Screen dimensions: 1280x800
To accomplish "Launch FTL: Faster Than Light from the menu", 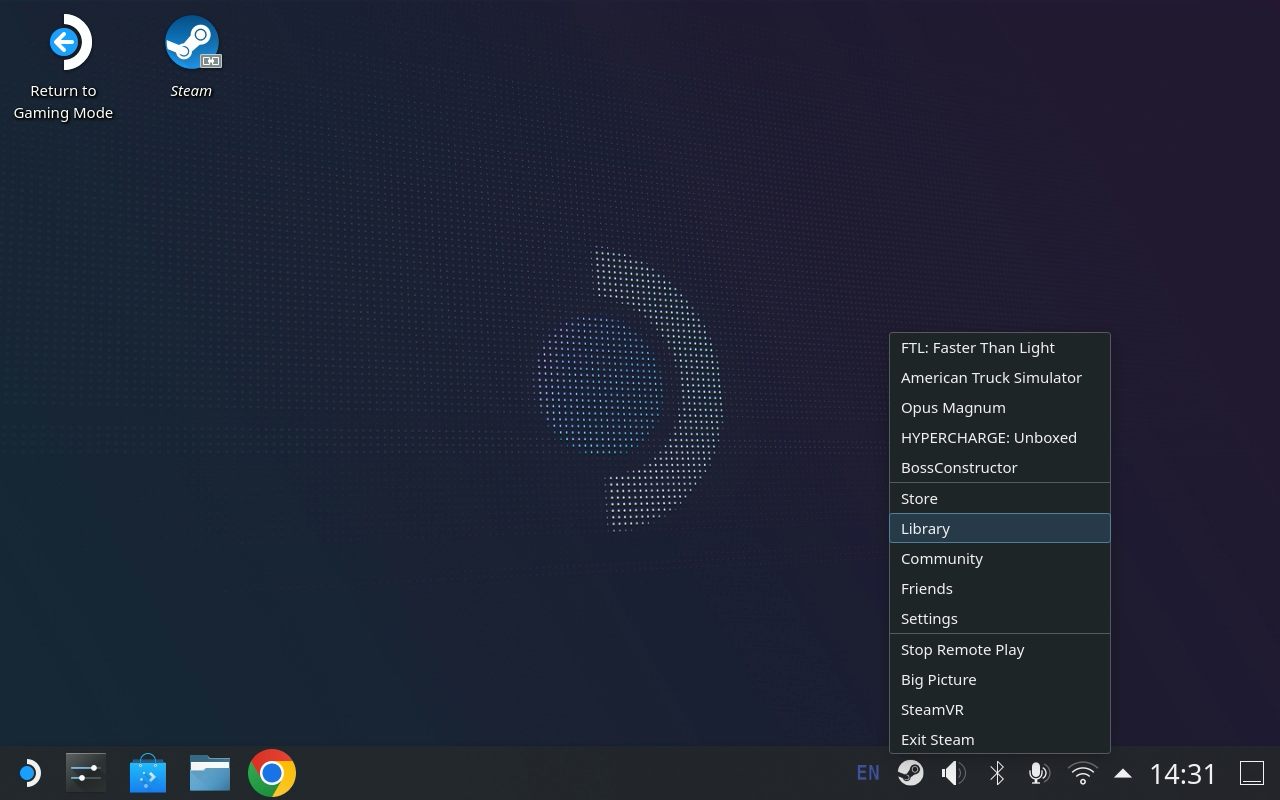I will pyautogui.click(x=1000, y=348).
